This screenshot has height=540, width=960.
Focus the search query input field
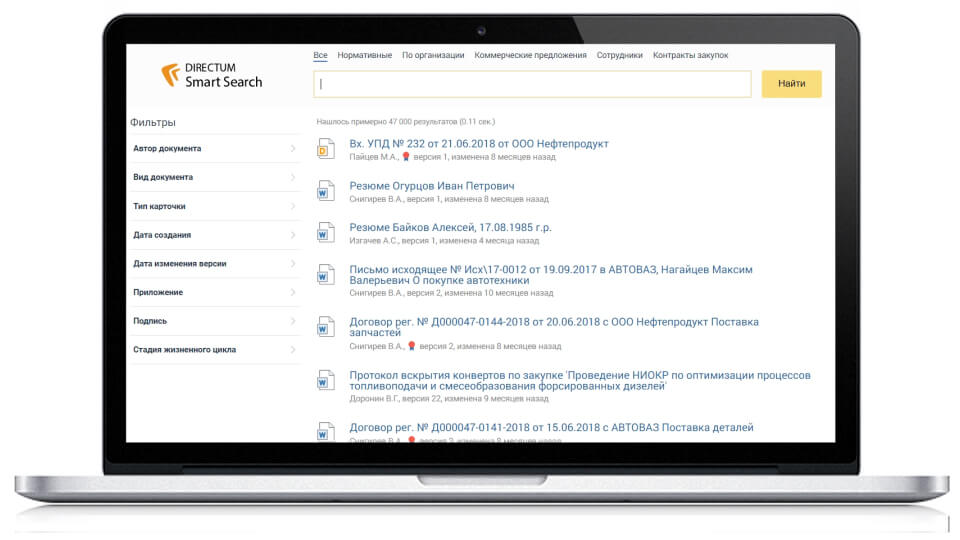pos(532,84)
